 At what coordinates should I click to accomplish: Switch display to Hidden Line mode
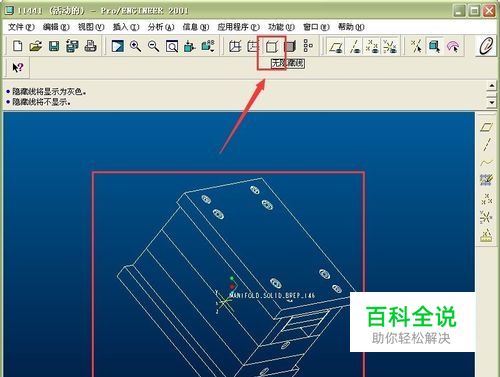coord(253,46)
